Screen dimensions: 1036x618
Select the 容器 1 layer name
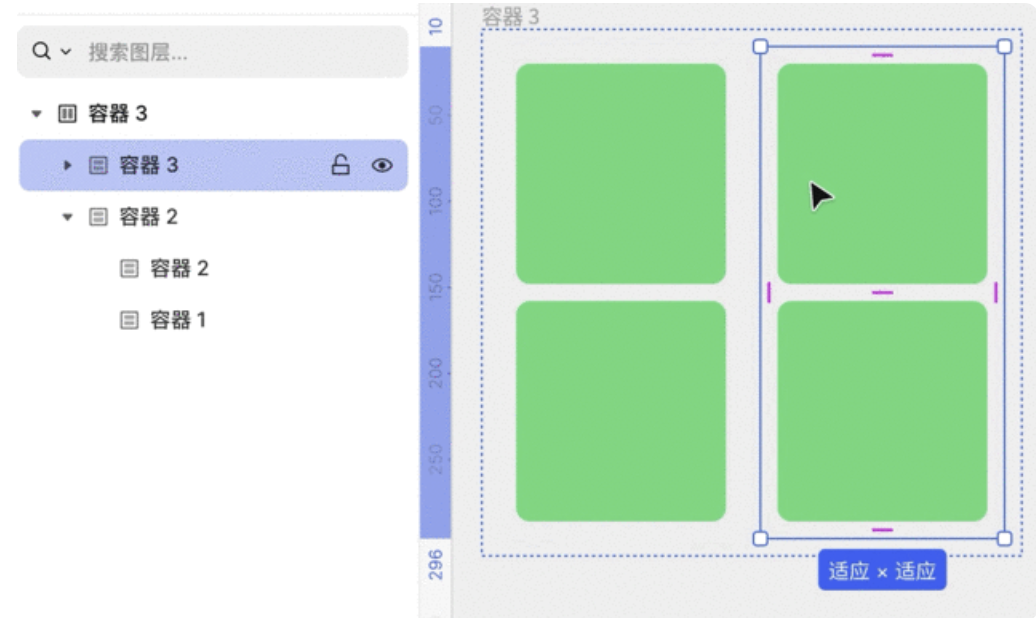(x=179, y=321)
